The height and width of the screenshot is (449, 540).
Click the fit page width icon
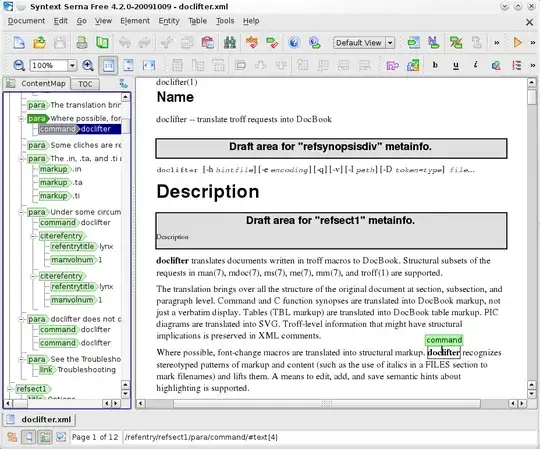click(x=149, y=65)
